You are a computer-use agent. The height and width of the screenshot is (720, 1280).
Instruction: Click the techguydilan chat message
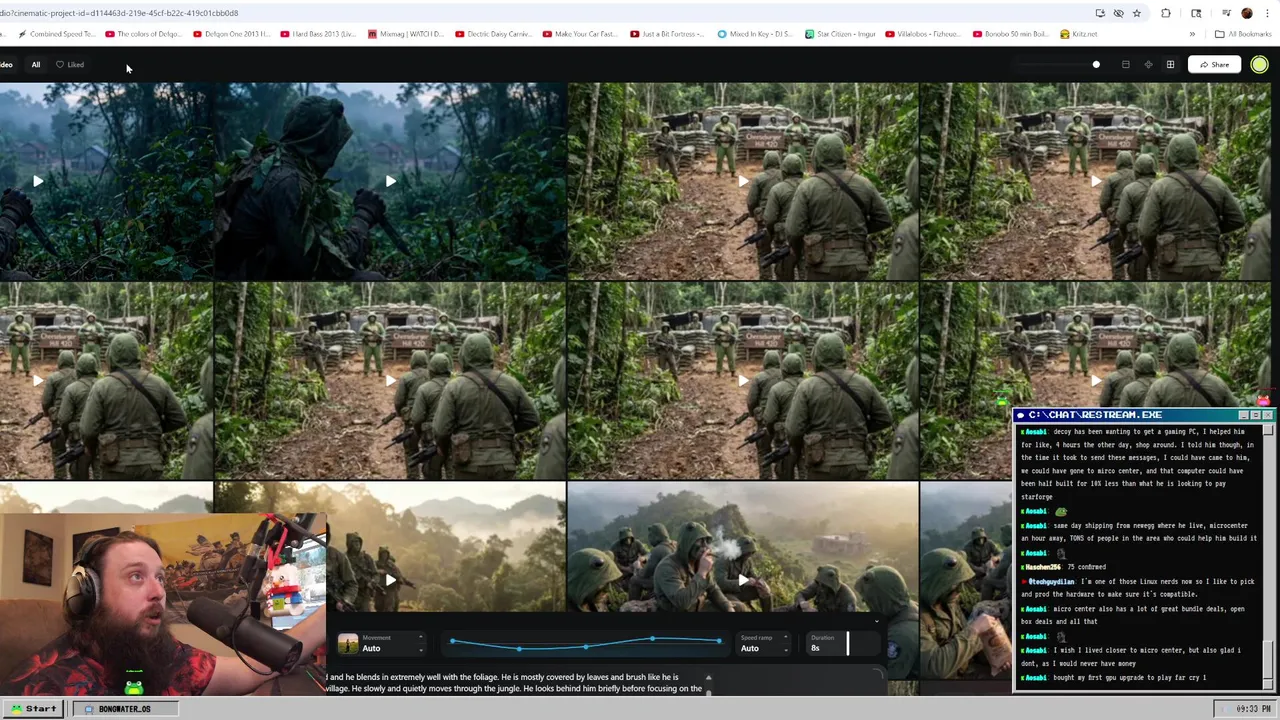pyautogui.click(x=1138, y=587)
